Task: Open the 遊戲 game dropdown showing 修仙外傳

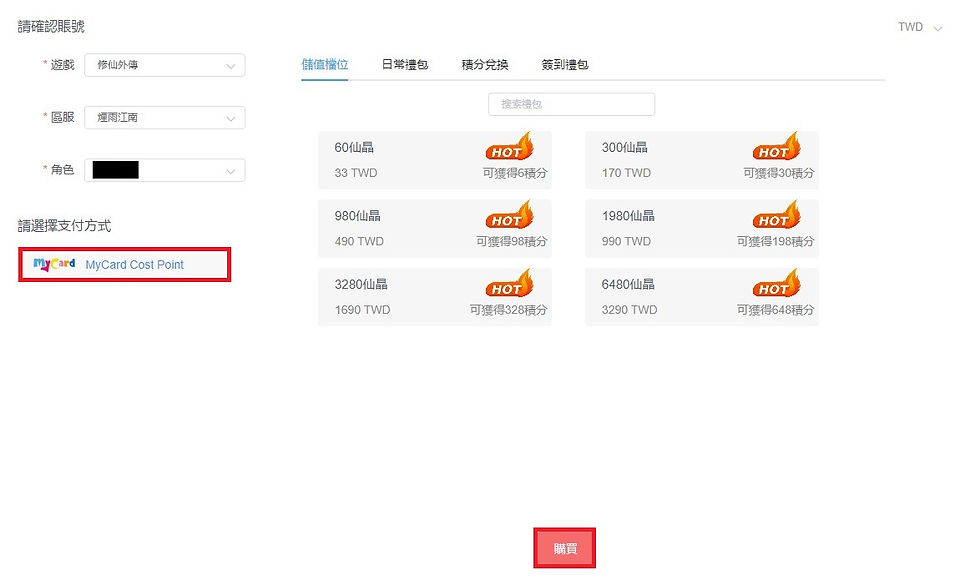Action: point(164,65)
